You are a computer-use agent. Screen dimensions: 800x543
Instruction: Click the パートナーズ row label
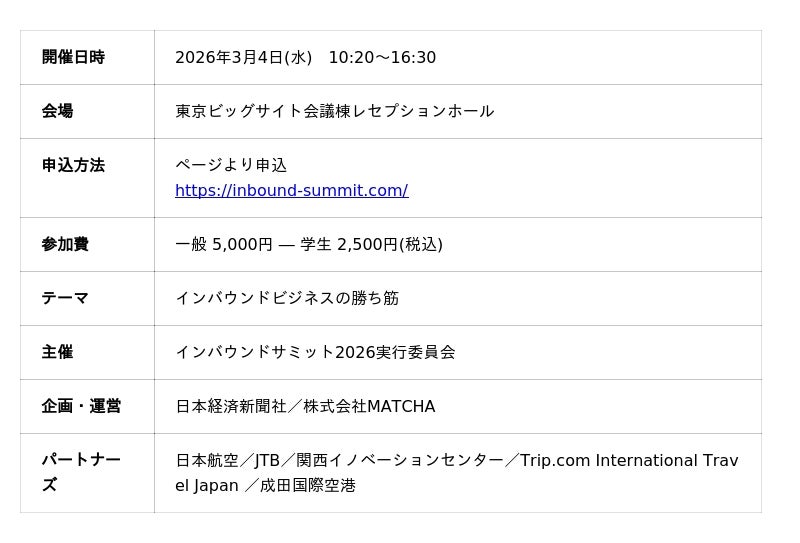(x=81, y=472)
